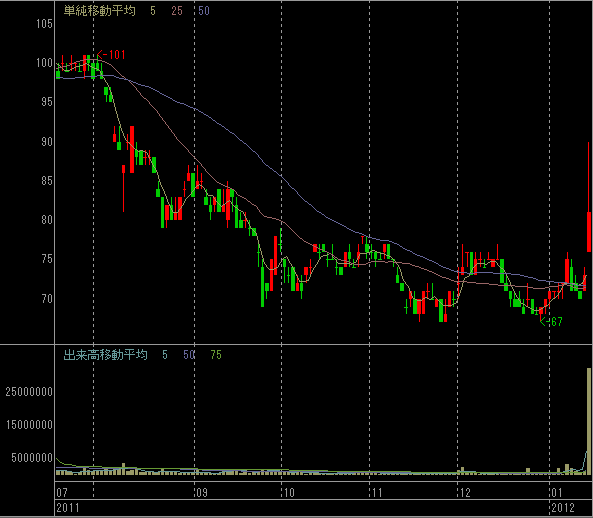Screen dimensions: 593x518
Task: Click the green 67 low-price annotation
Action: (x=551, y=322)
